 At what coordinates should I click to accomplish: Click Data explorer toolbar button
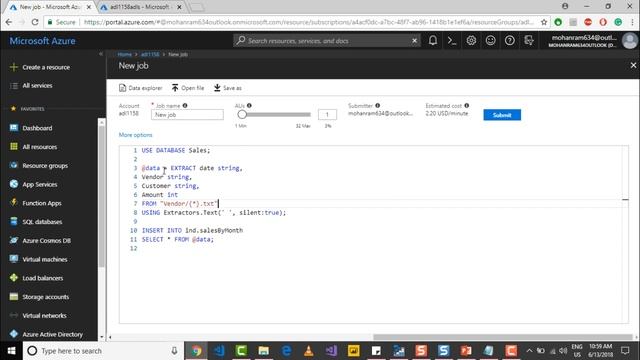tap(140, 88)
